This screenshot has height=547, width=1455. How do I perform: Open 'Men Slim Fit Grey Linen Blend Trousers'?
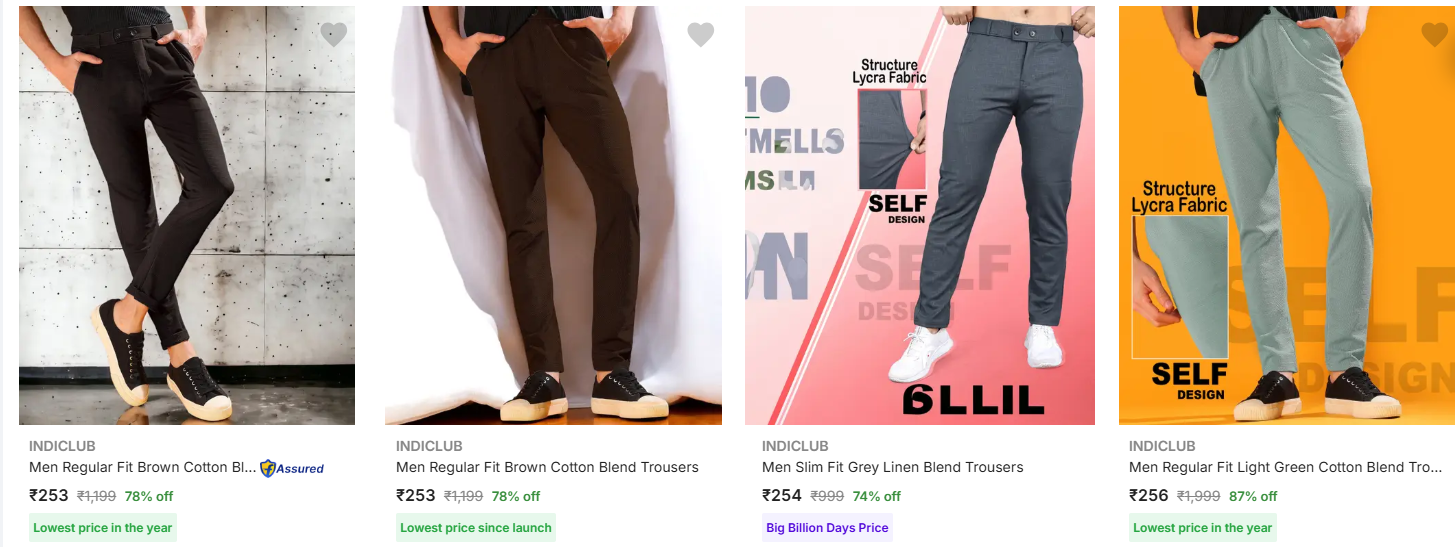[x=893, y=467]
